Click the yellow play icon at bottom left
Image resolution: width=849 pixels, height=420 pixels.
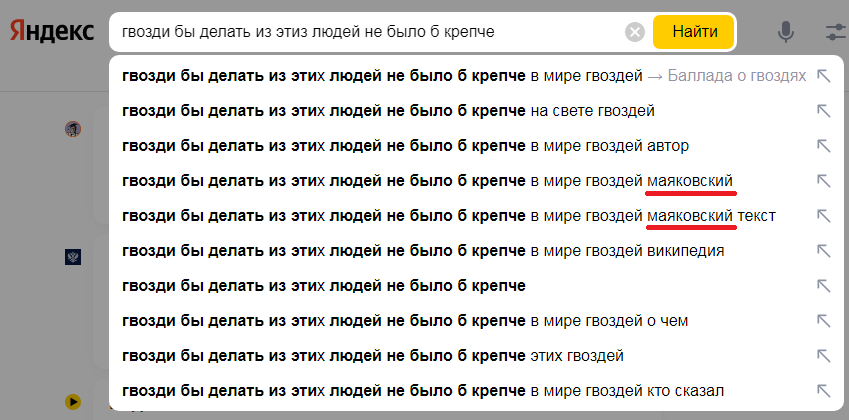pyautogui.click(x=73, y=402)
